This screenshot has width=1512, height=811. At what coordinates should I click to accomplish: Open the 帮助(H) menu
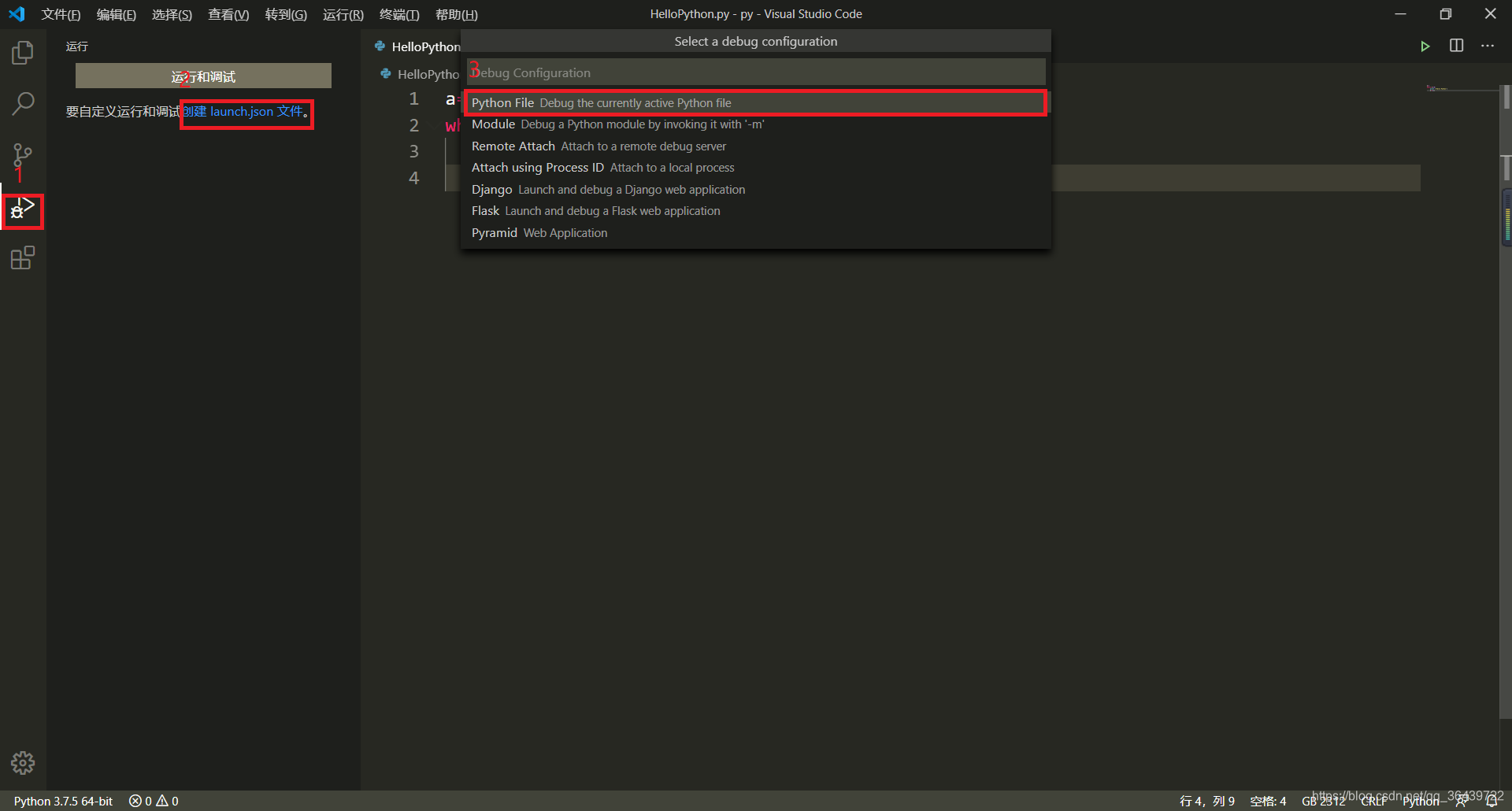[x=456, y=14]
